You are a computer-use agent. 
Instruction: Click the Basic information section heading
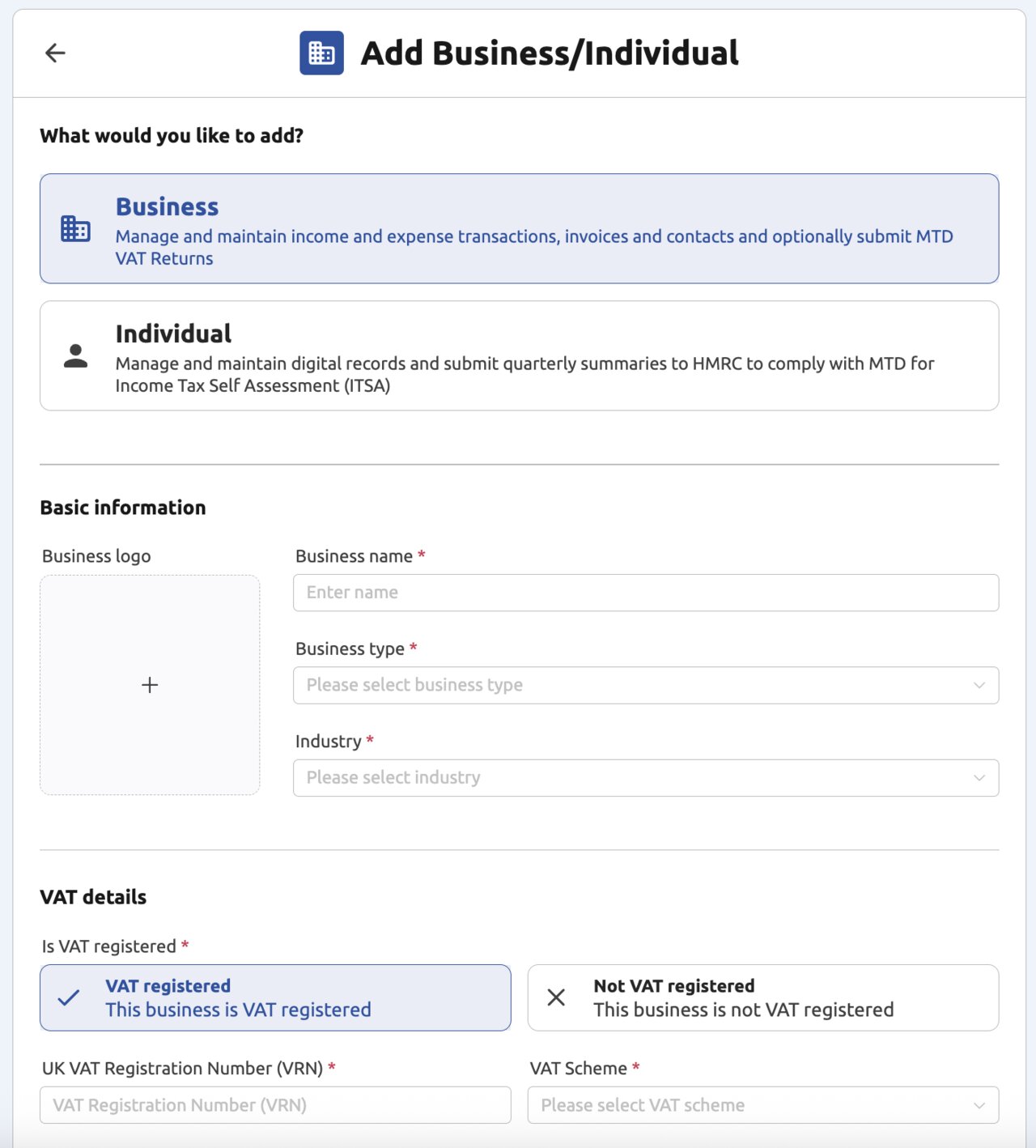tap(123, 508)
